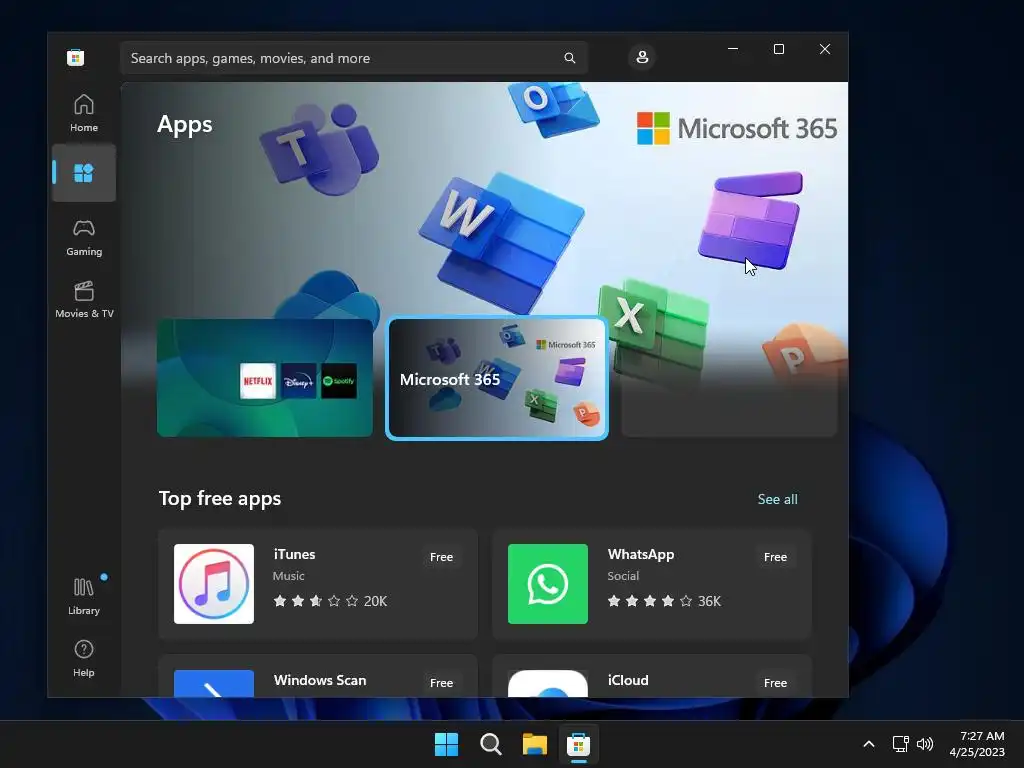
Task: Open the Library in the sidebar
Action: [x=84, y=596]
